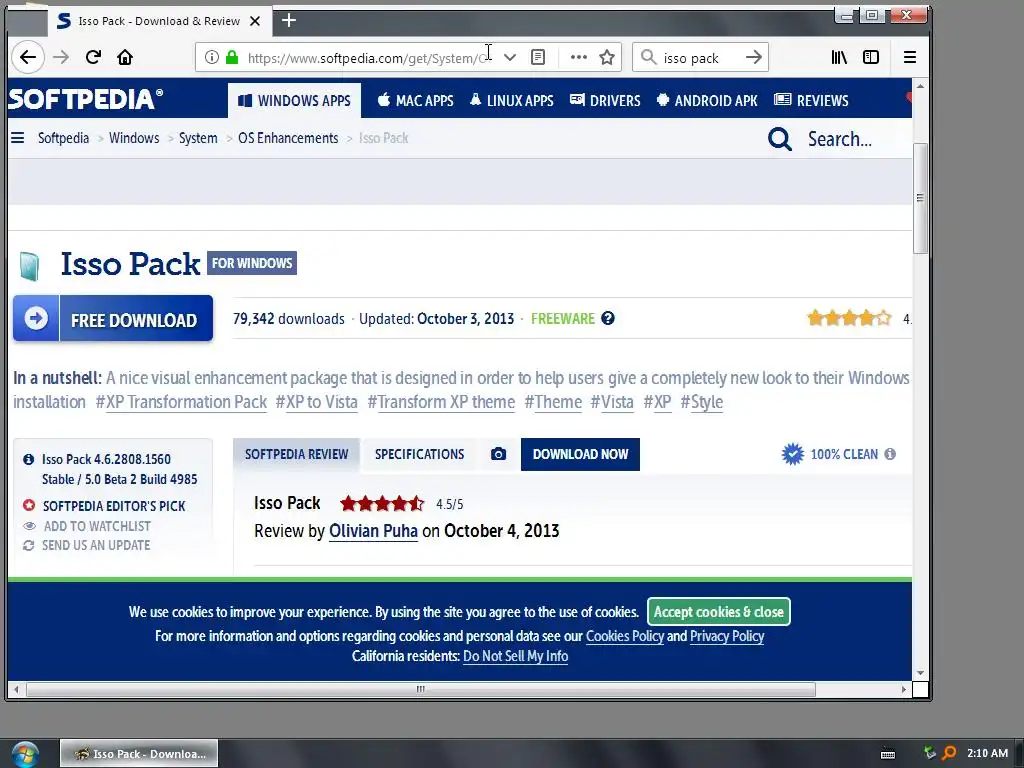Open the #Style tag

click(702, 402)
